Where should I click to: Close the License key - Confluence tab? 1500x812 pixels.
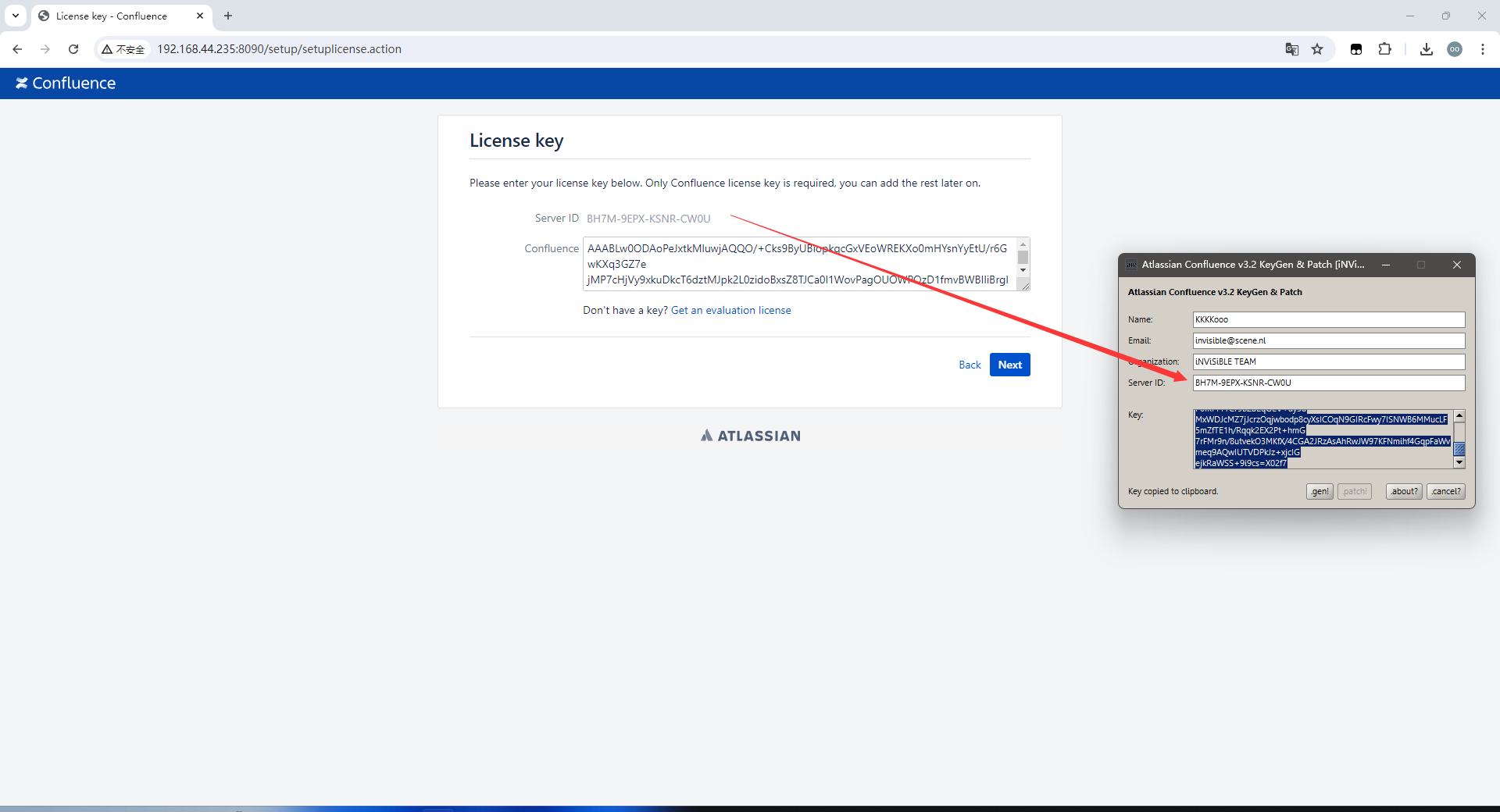(x=200, y=16)
